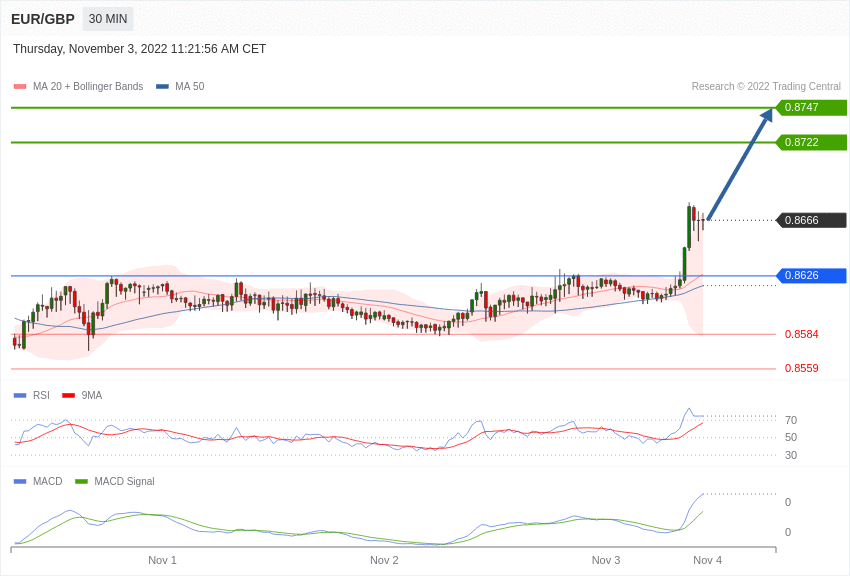Click the 0.8559 support price label
This screenshot has width=850, height=576.
click(801, 368)
